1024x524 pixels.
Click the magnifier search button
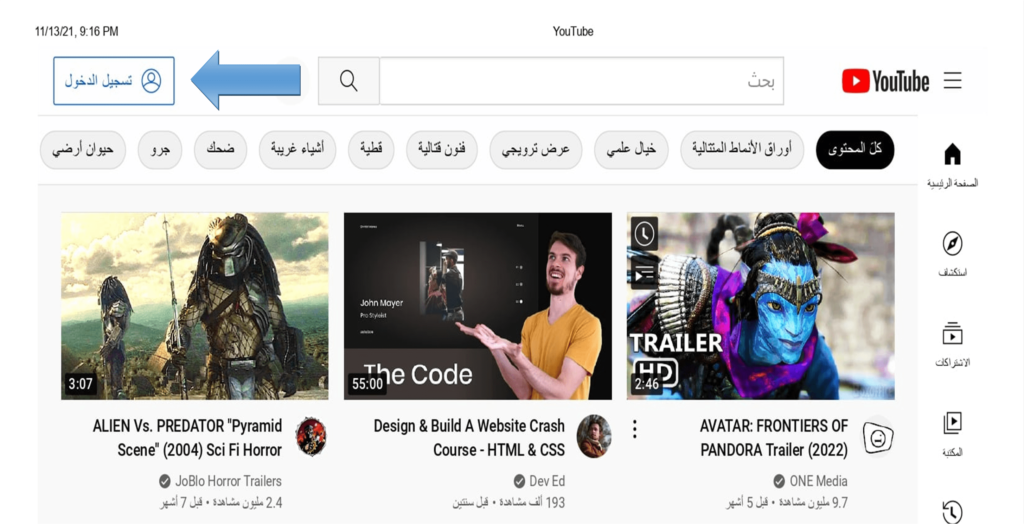coord(349,81)
